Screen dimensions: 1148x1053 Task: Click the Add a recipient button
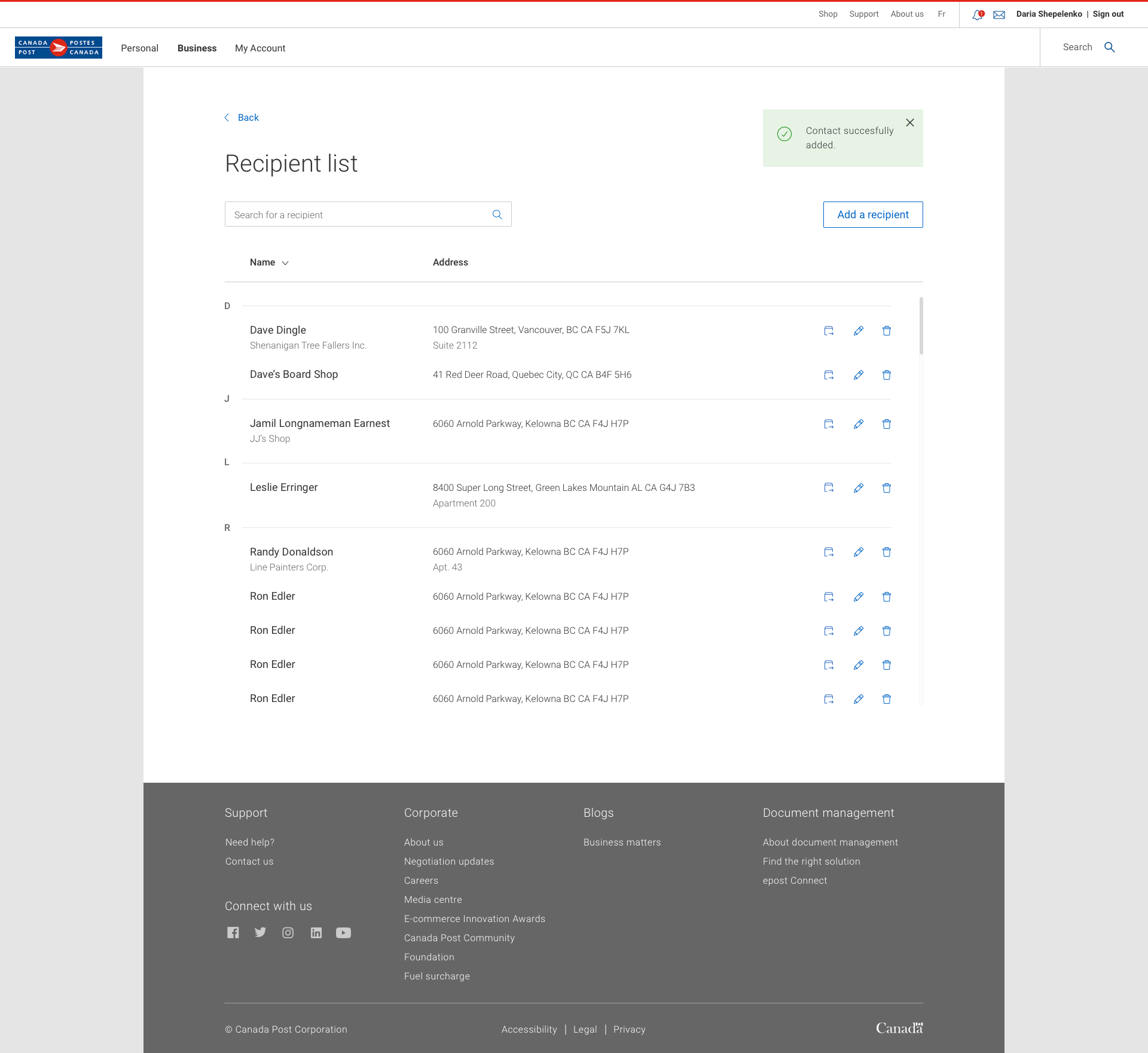click(872, 214)
